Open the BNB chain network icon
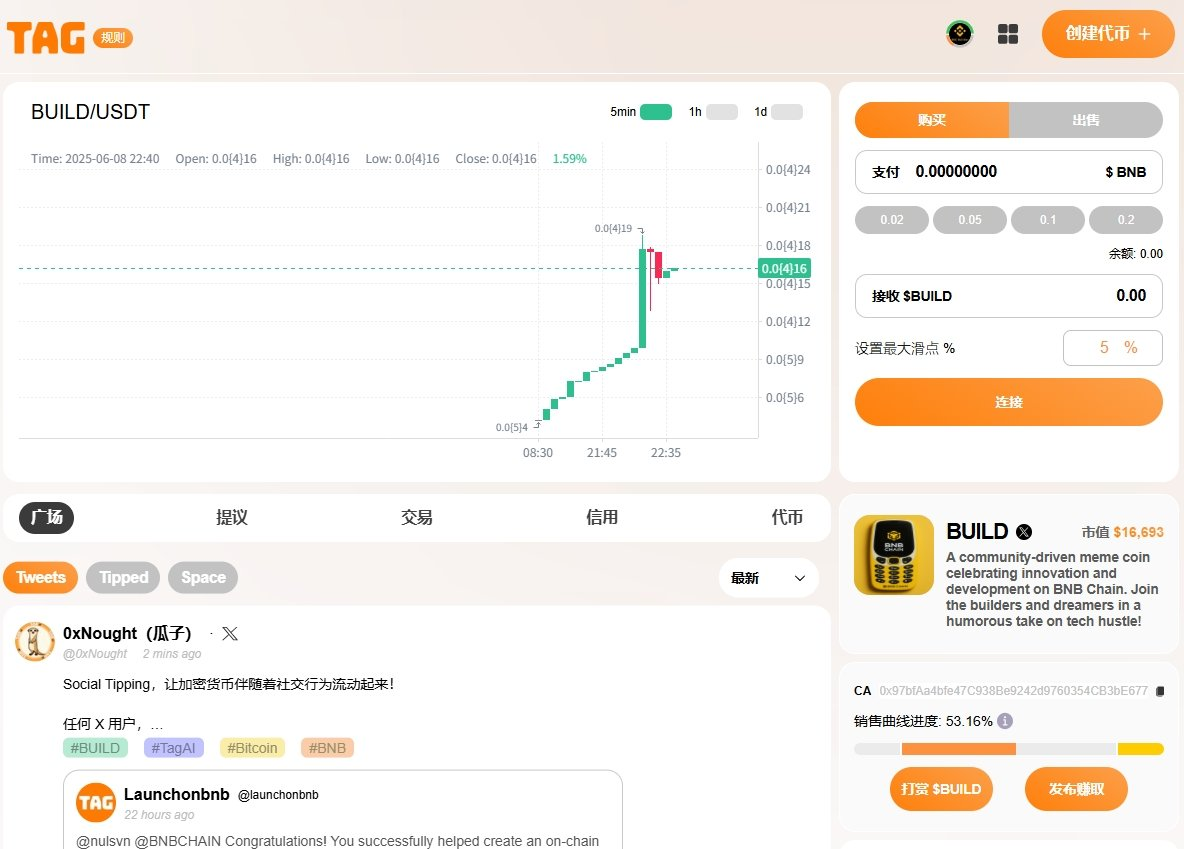Viewport: 1184px width, 849px height. pyautogui.click(x=960, y=33)
